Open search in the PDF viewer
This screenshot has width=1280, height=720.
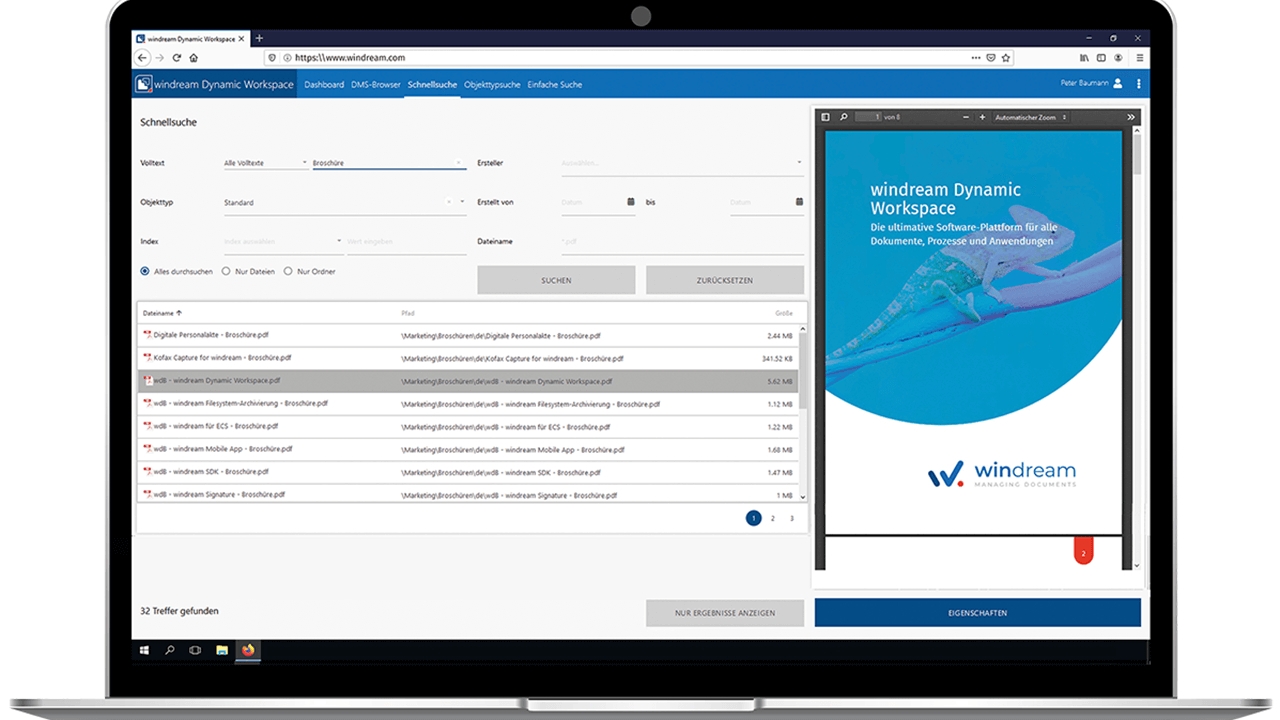pos(844,117)
